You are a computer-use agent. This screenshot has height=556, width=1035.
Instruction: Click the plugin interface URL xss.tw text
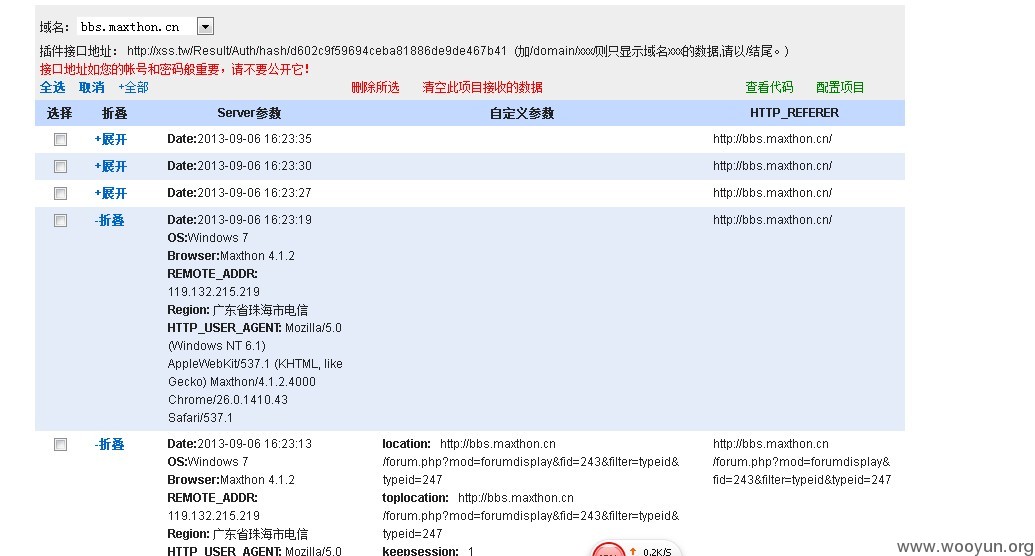(x=317, y=51)
